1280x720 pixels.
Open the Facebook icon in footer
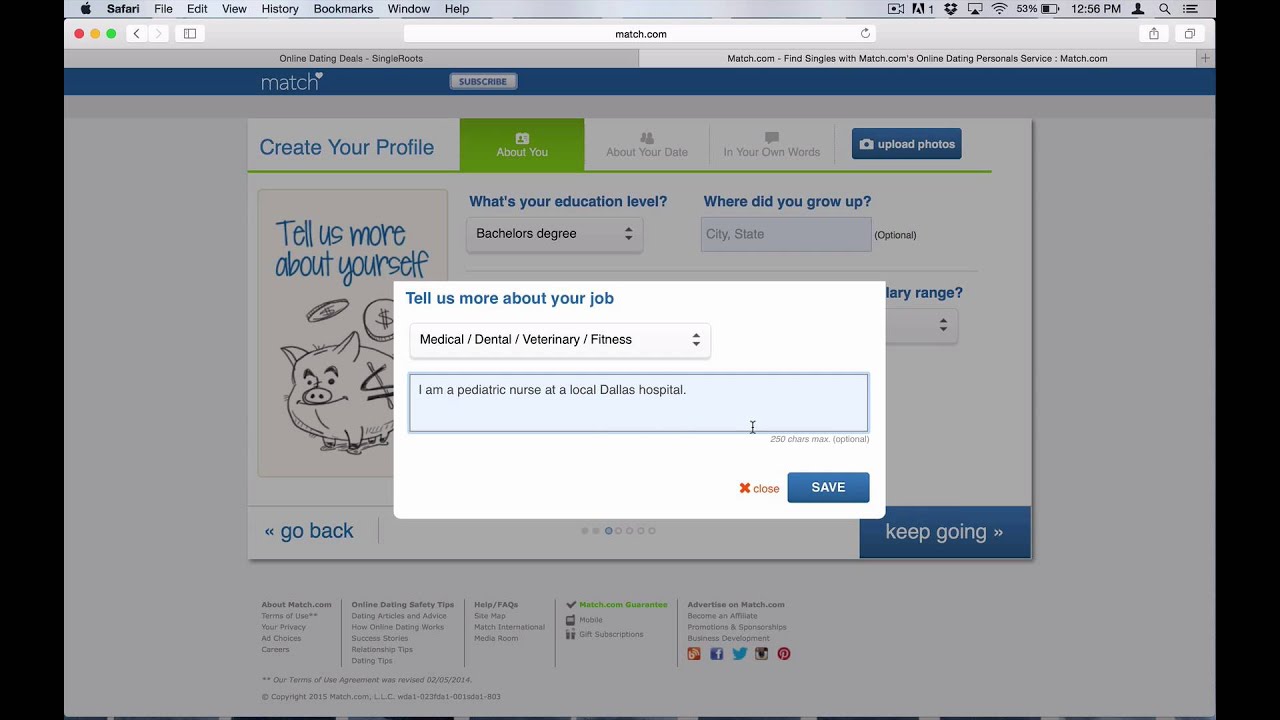coord(716,654)
